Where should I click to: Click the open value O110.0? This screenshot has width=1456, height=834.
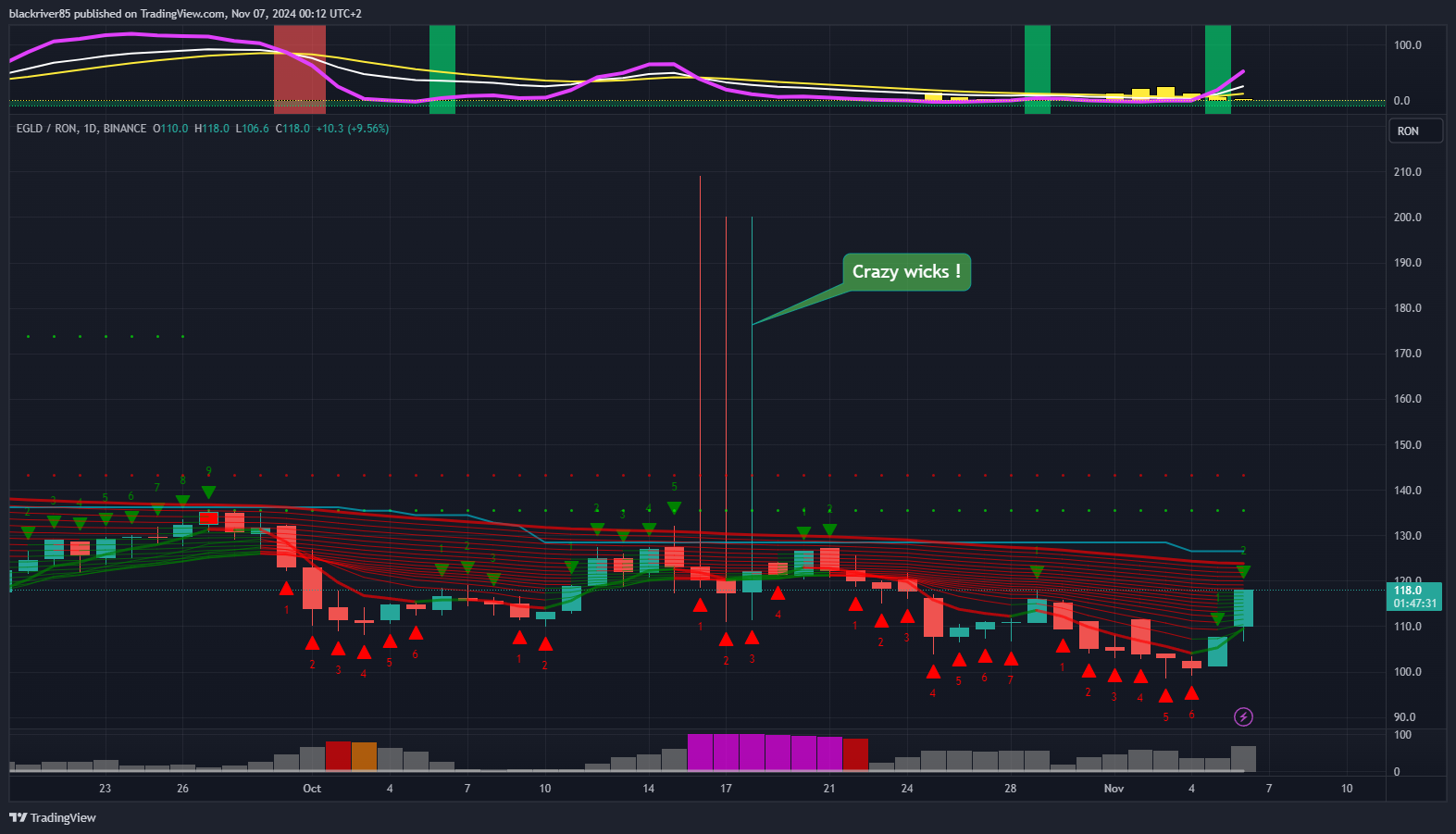click(170, 129)
